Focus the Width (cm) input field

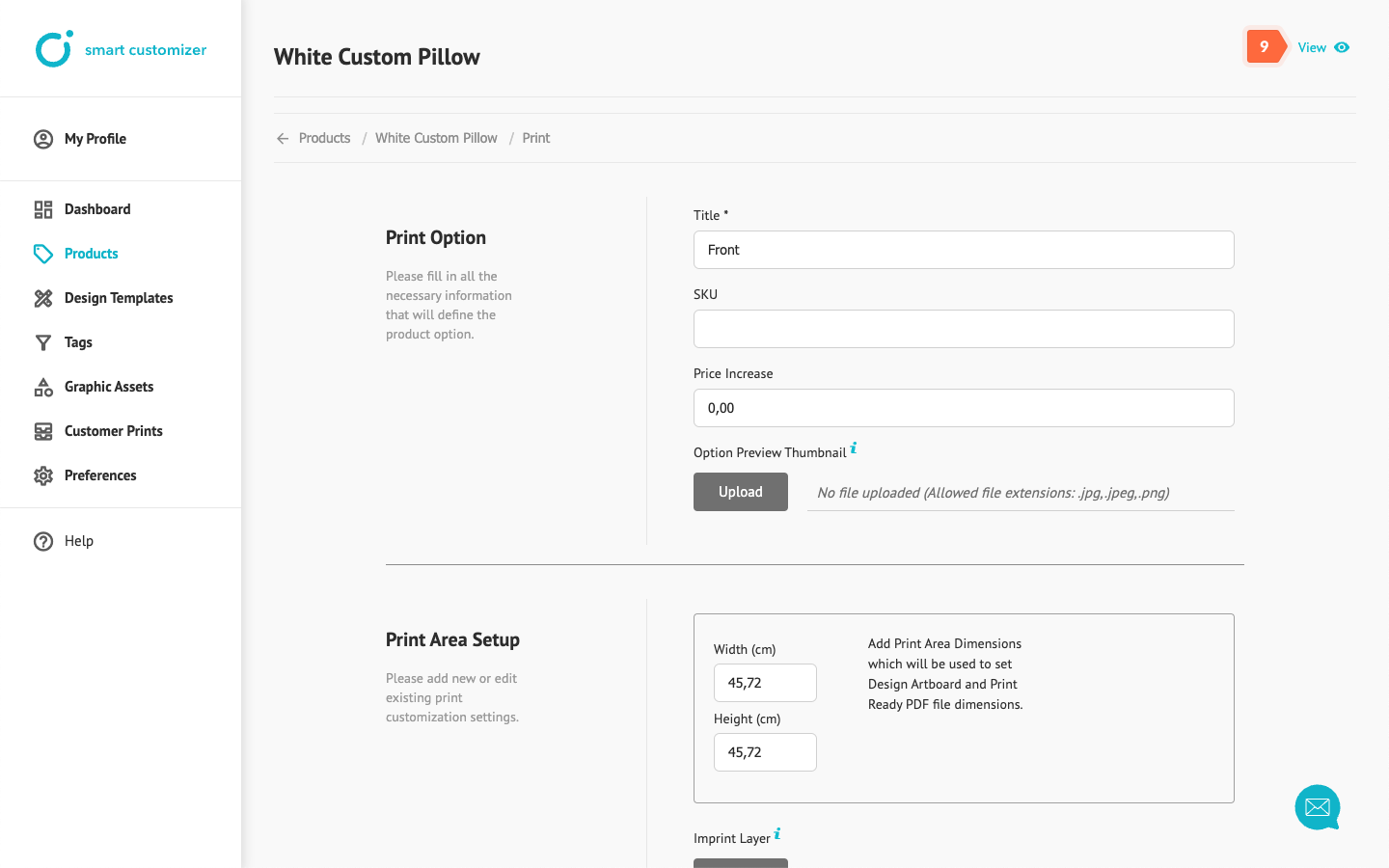point(765,683)
